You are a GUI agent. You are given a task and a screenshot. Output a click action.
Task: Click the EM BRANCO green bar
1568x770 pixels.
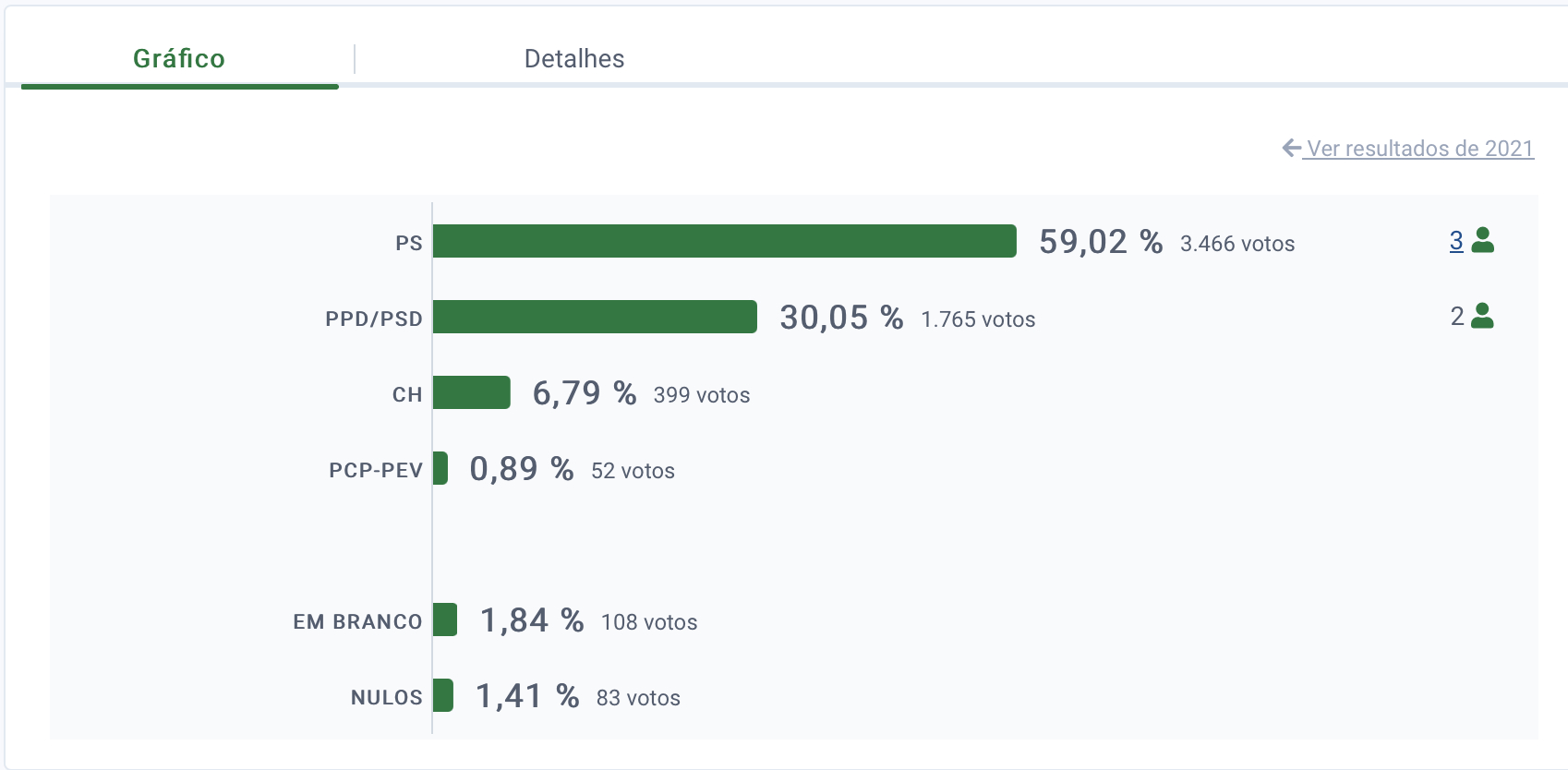pos(445,620)
